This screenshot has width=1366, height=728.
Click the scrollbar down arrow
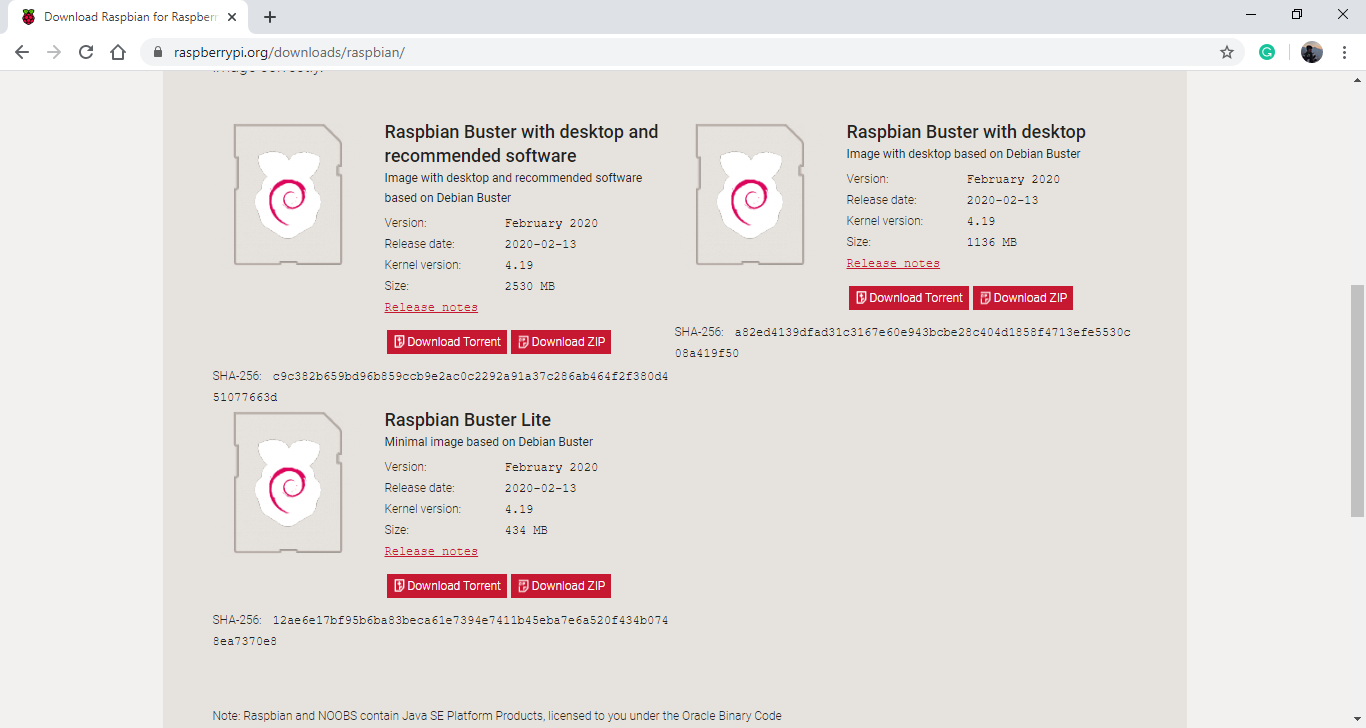[1357, 719]
